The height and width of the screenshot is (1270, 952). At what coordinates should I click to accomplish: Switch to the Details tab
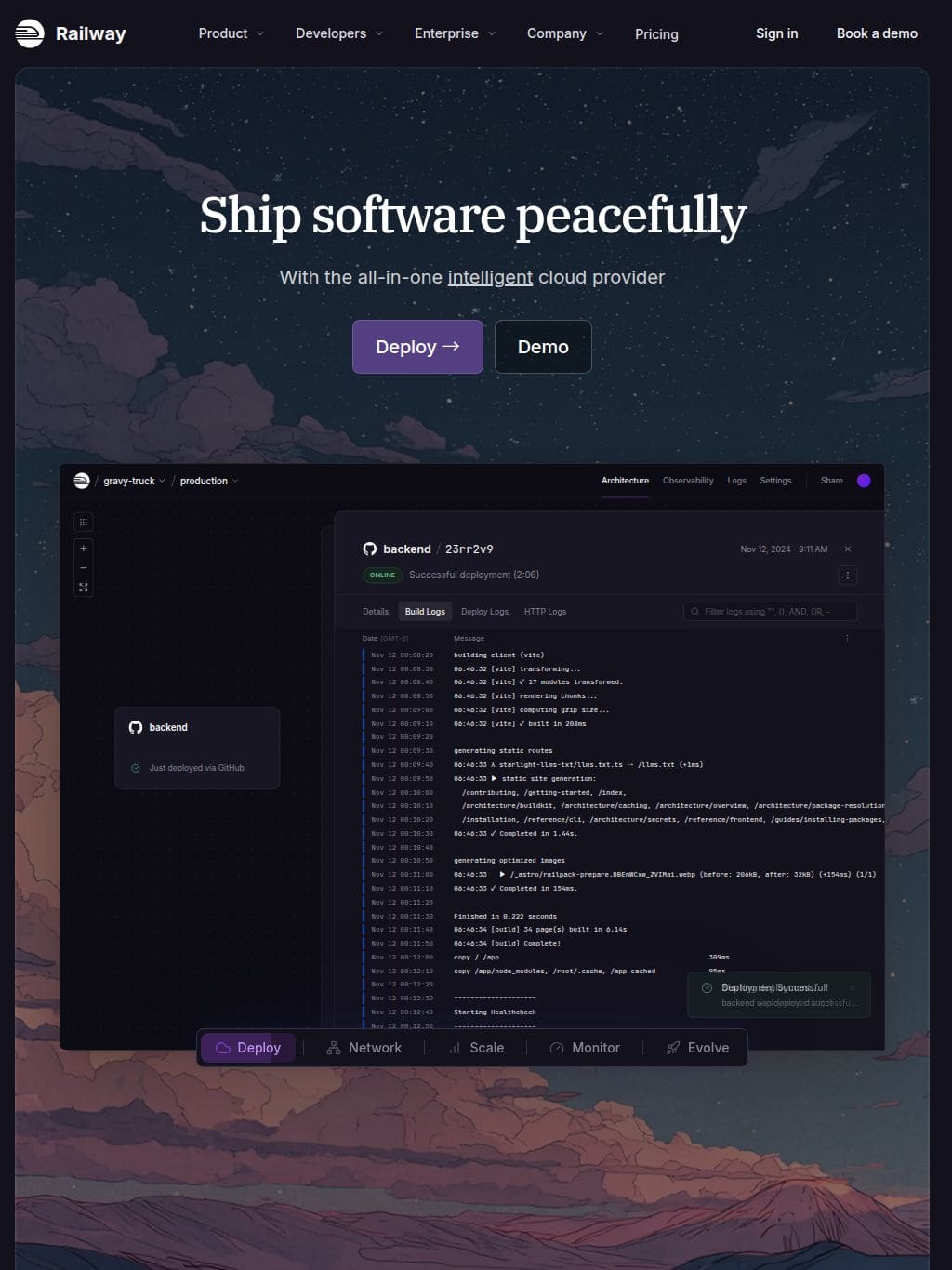click(376, 612)
